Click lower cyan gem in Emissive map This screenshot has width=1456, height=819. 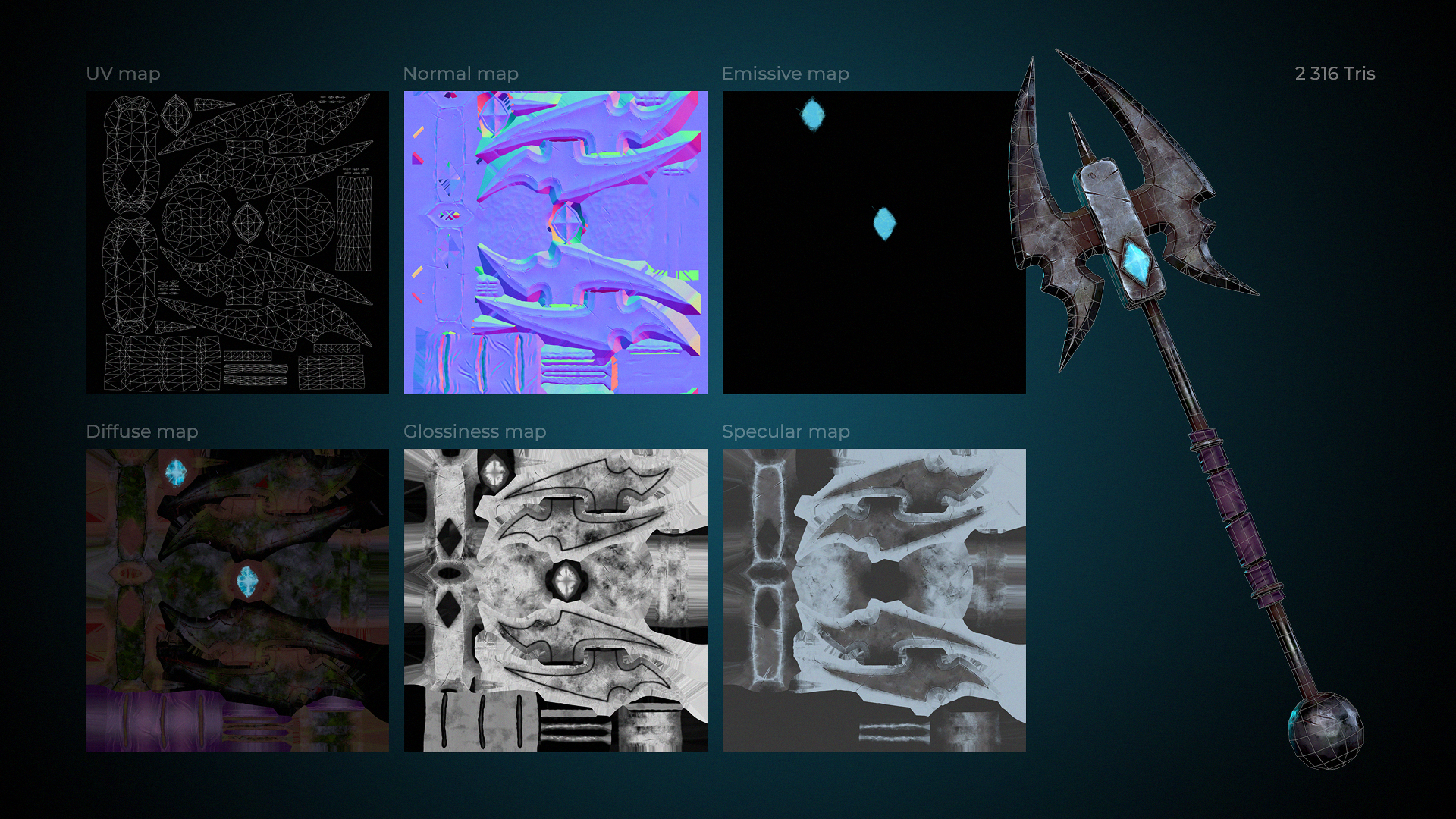(x=883, y=223)
